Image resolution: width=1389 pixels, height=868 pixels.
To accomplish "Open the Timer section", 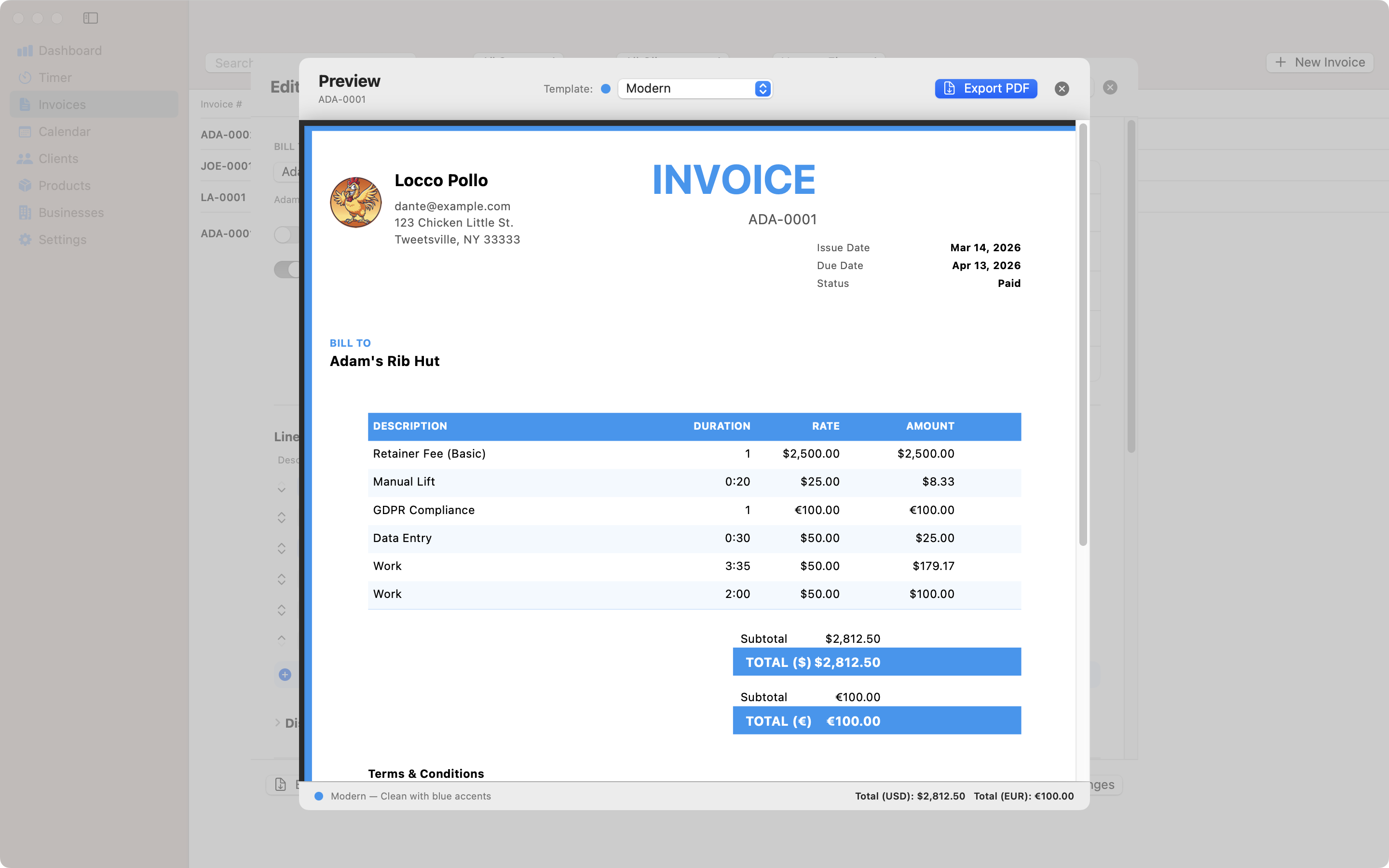I will coord(94,78).
